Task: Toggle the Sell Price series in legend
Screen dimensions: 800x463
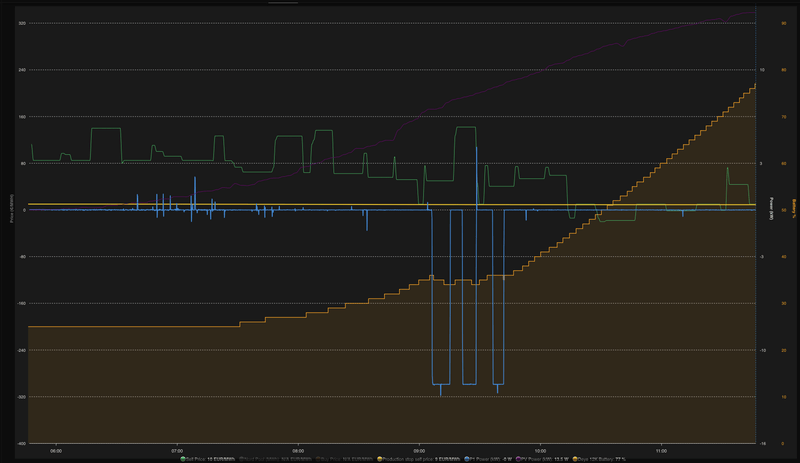Action: click(x=208, y=459)
